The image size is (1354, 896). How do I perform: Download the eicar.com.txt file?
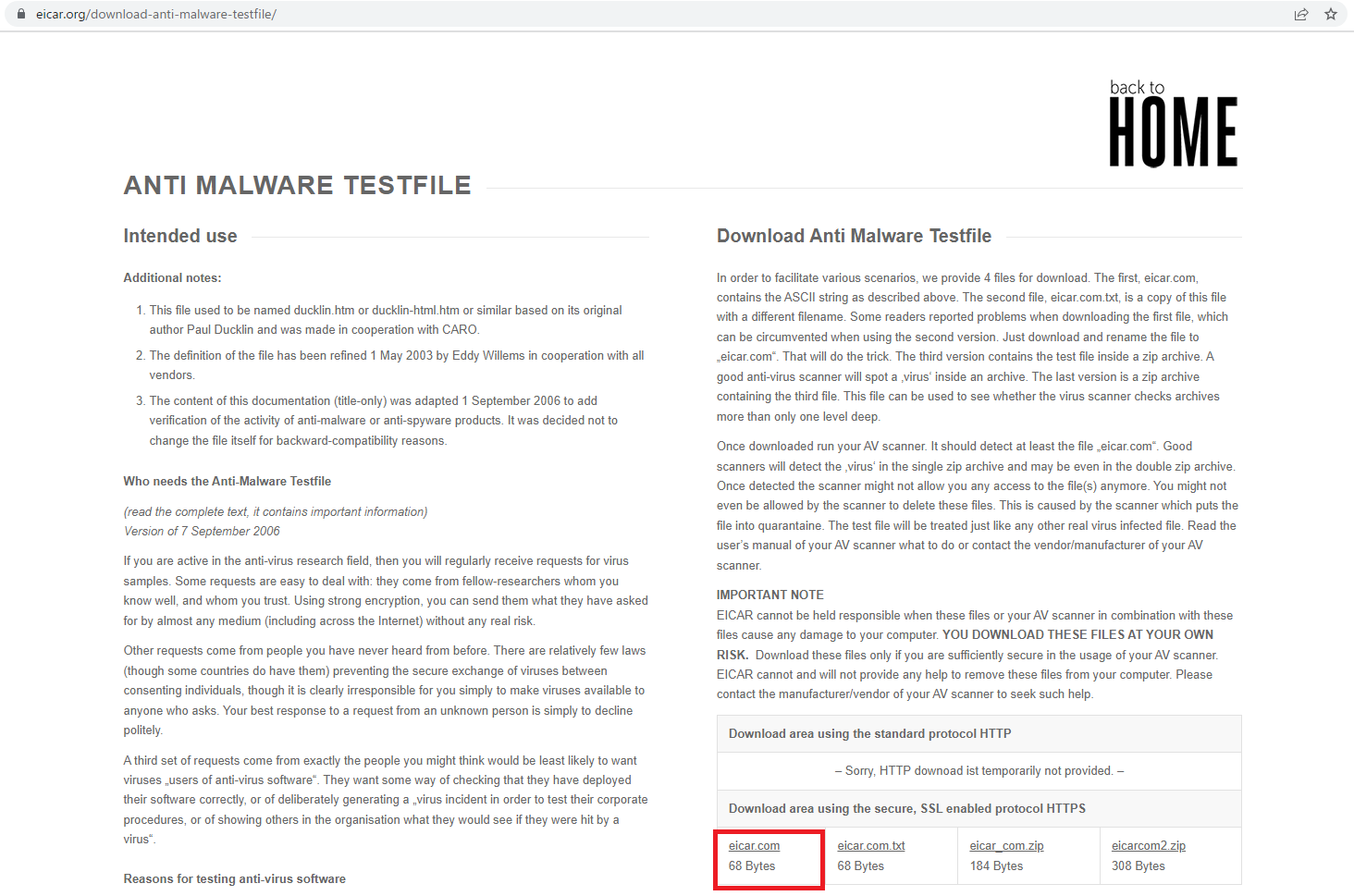point(871,846)
